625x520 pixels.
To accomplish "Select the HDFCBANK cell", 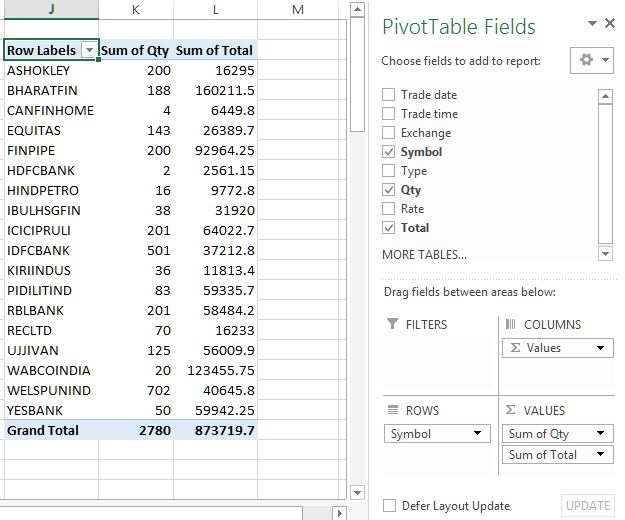I will point(51,171).
